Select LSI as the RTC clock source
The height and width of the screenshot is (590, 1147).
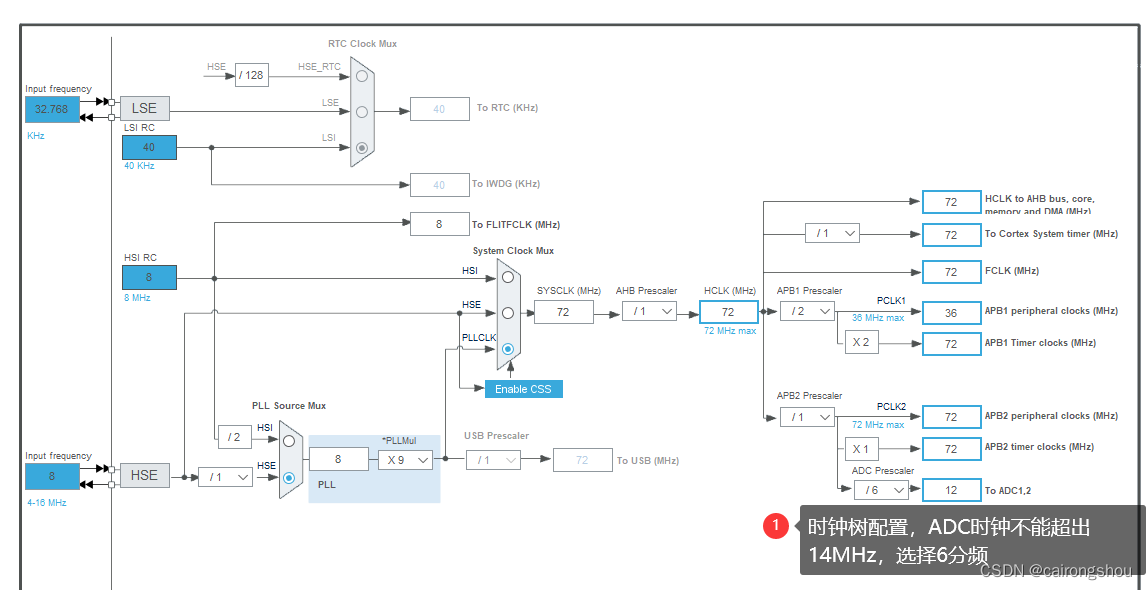pyautogui.click(x=361, y=146)
